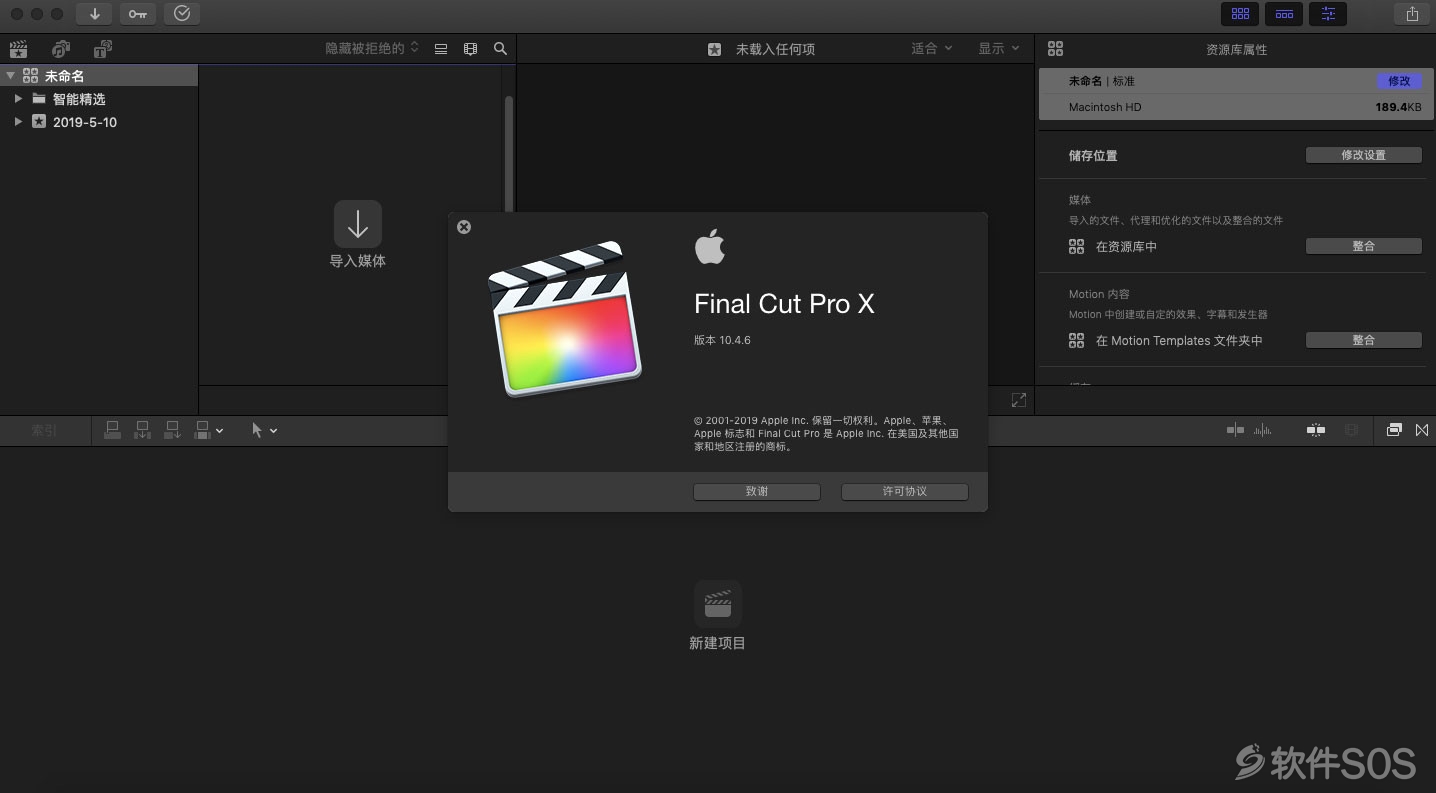Click the import media arrow toolbar button
This screenshot has width=1436, height=793.
94,14
